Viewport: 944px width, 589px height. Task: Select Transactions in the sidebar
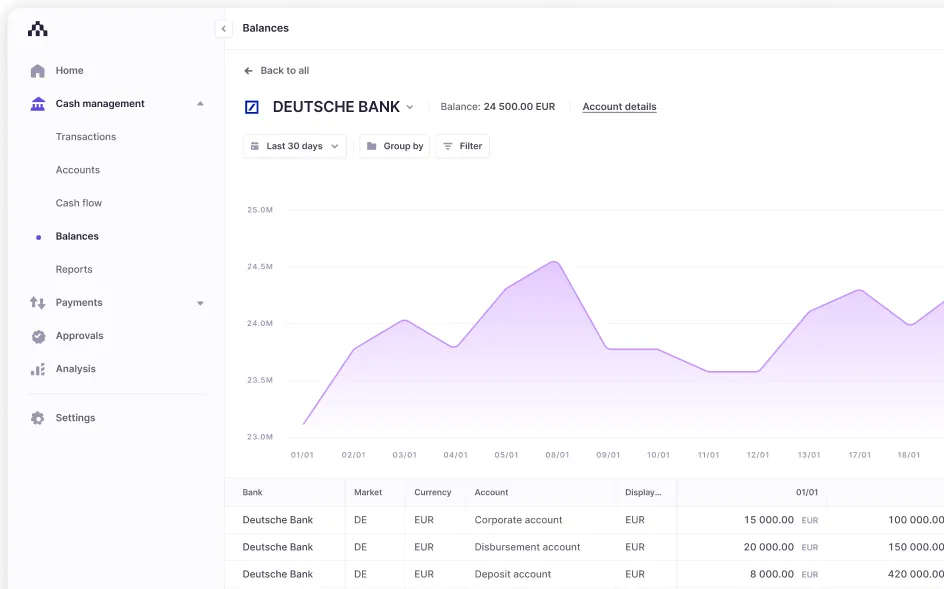click(x=84, y=137)
